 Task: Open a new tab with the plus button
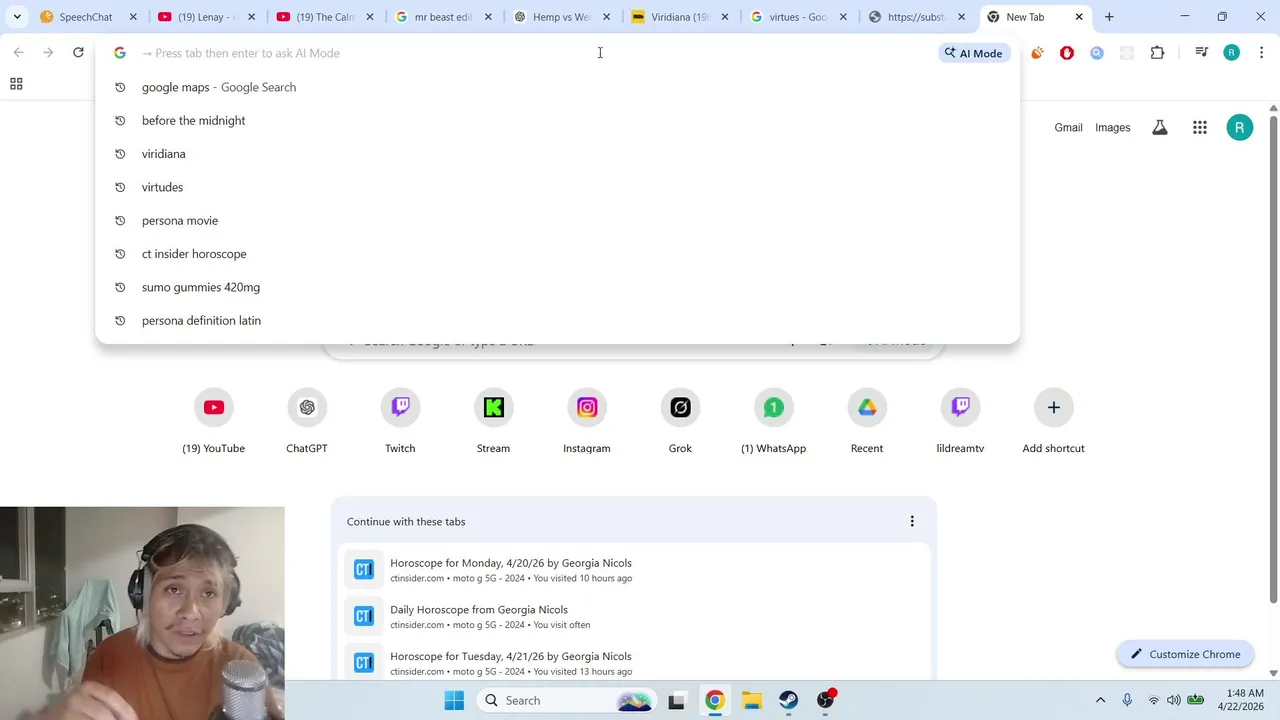pos(1109,17)
